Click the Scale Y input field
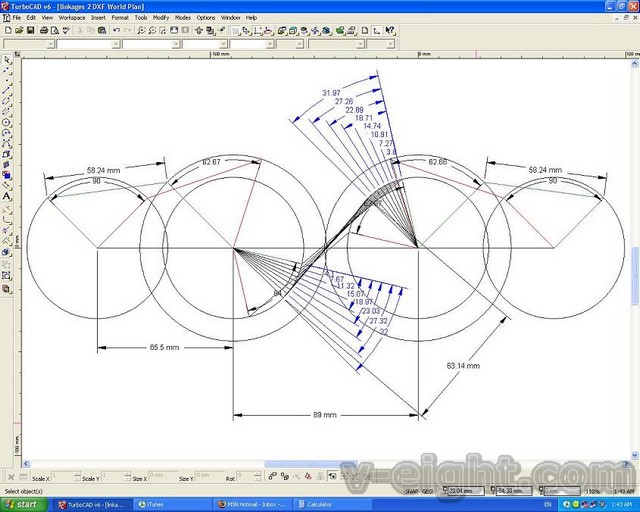Screen dimensions: 640x512 tap(116, 476)
